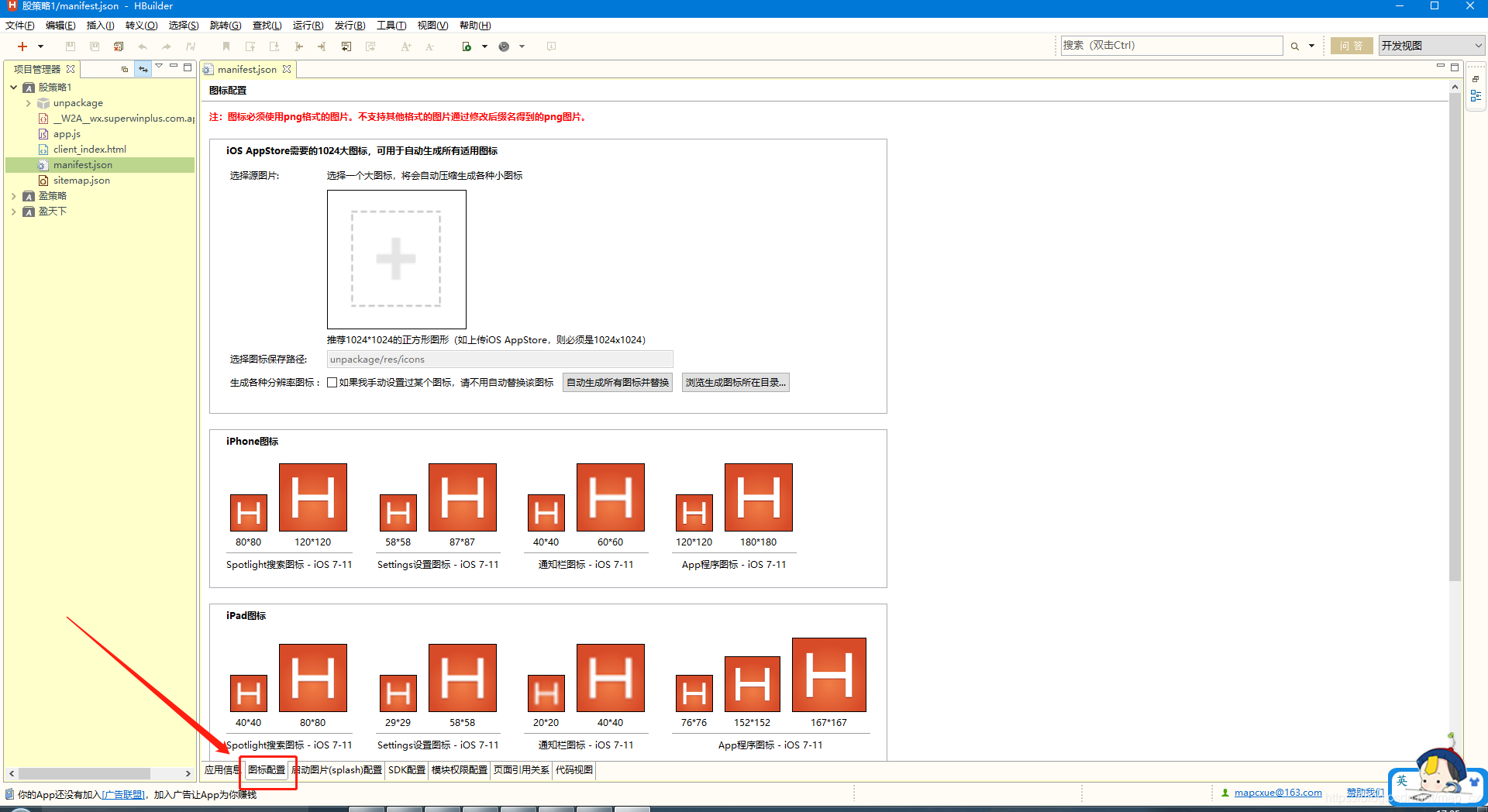Click the Close All files toolbar icon
Screen dimensions: 1488x812
119,46
